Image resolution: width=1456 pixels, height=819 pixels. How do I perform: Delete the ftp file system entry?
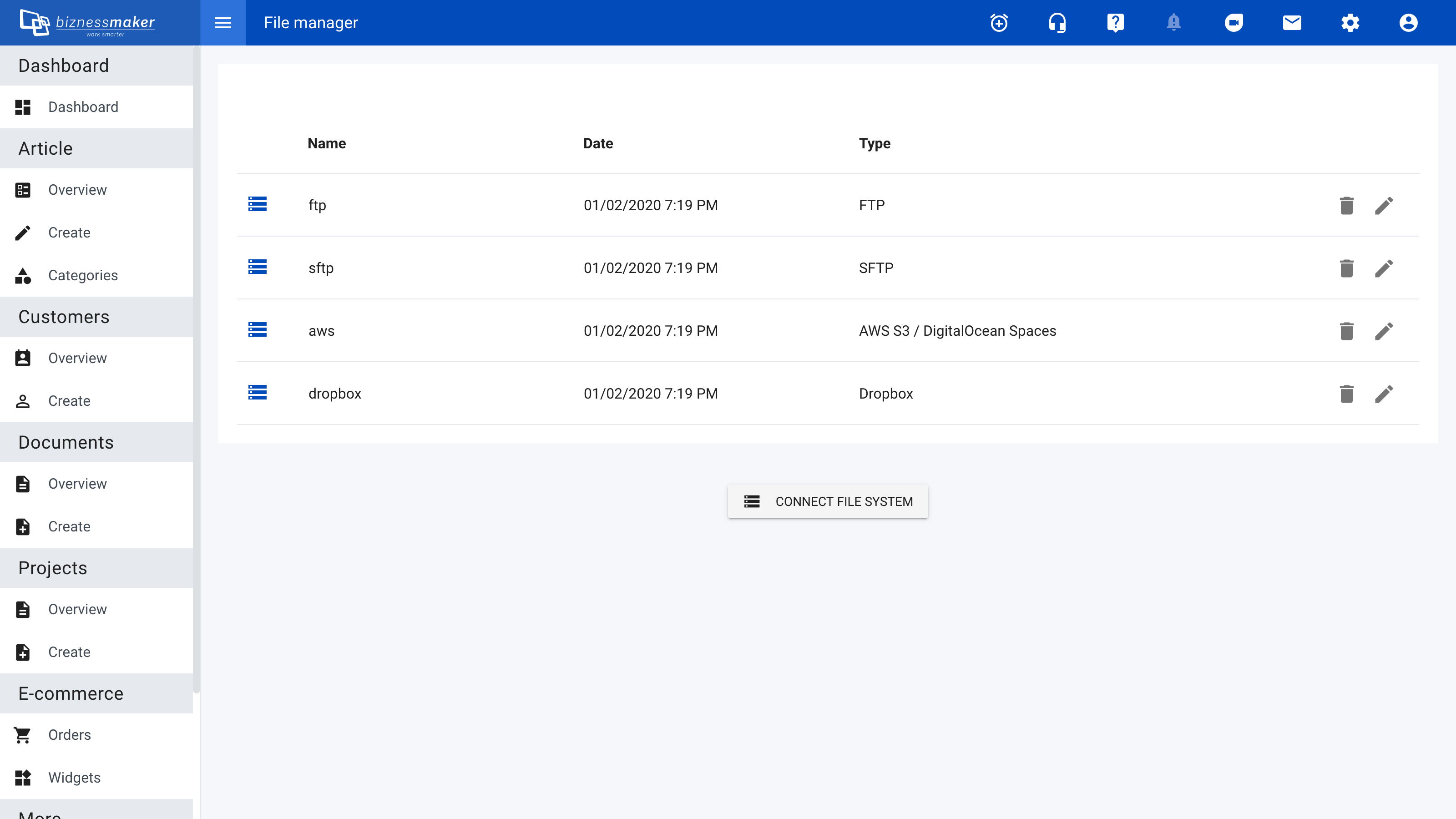click(x=1346, y=205)
